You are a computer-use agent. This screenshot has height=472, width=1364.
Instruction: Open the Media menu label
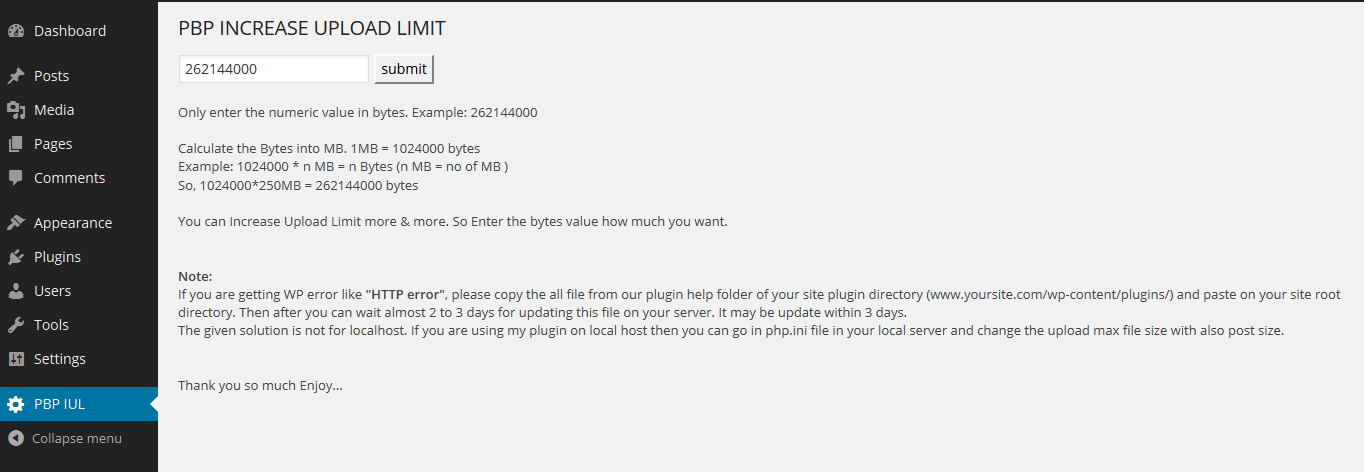[54, 110]
